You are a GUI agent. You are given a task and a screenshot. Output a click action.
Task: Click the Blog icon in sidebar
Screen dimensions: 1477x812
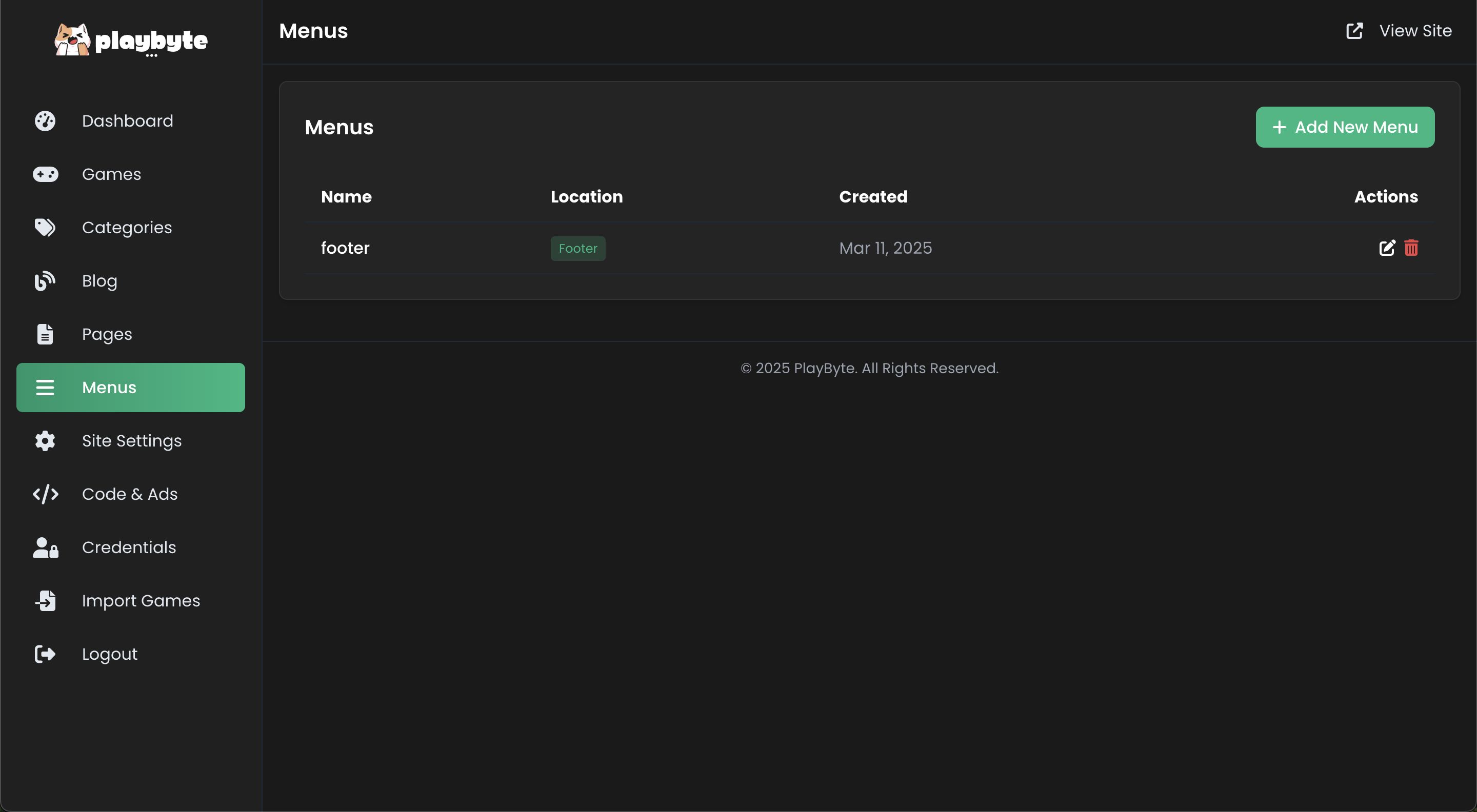pyautogui.click(x=45, y=281)
